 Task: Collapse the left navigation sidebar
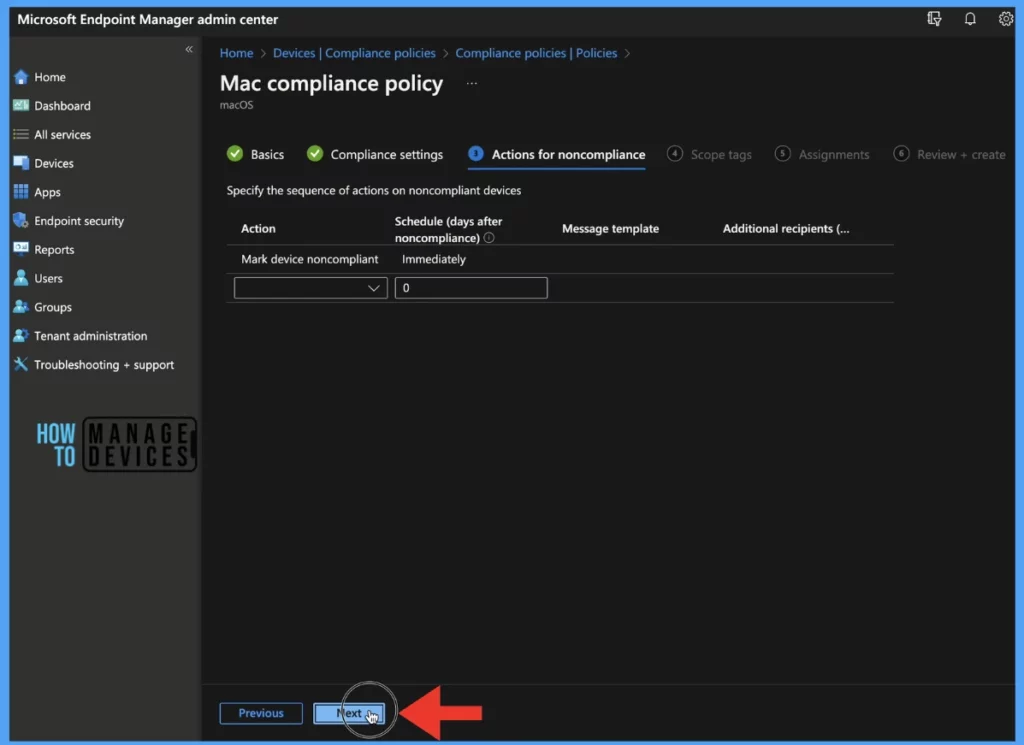coord(189,49)
